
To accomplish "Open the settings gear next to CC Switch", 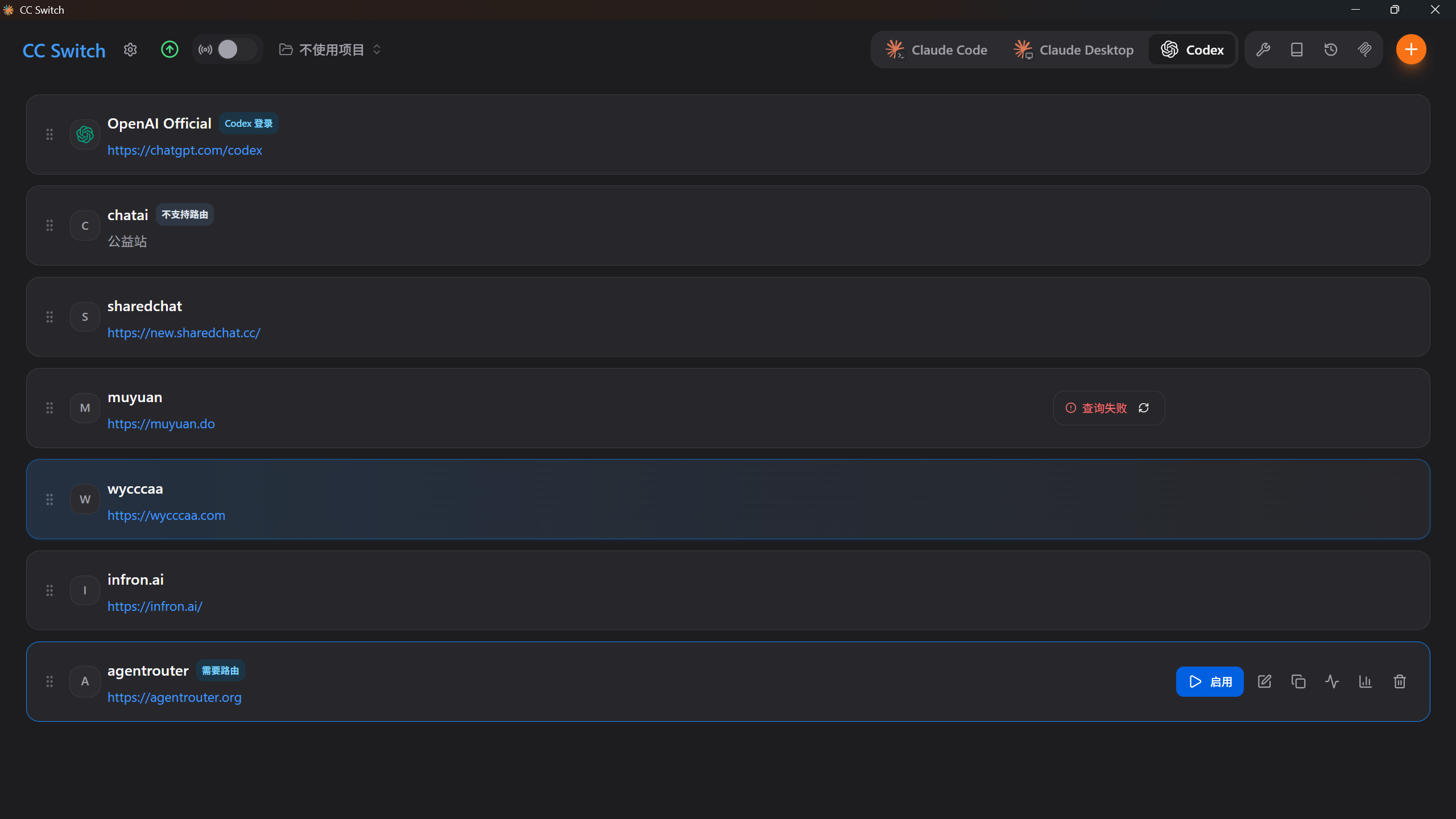I will 130,50.
